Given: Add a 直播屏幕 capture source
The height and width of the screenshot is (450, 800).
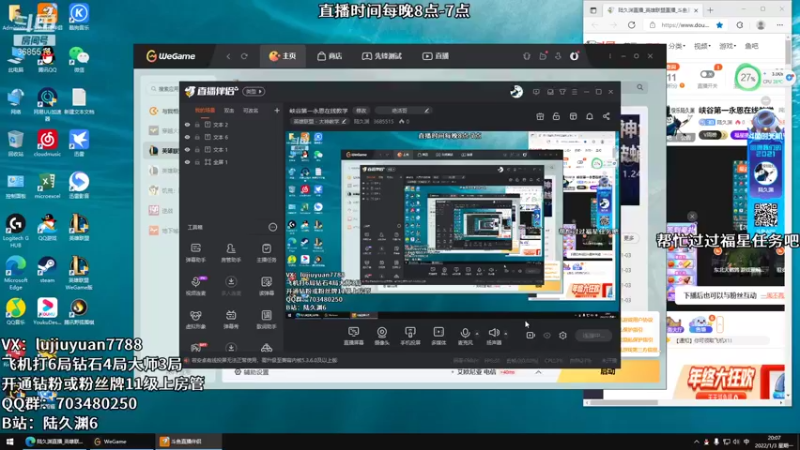Looking at the screenshot, I should point(354,336).
